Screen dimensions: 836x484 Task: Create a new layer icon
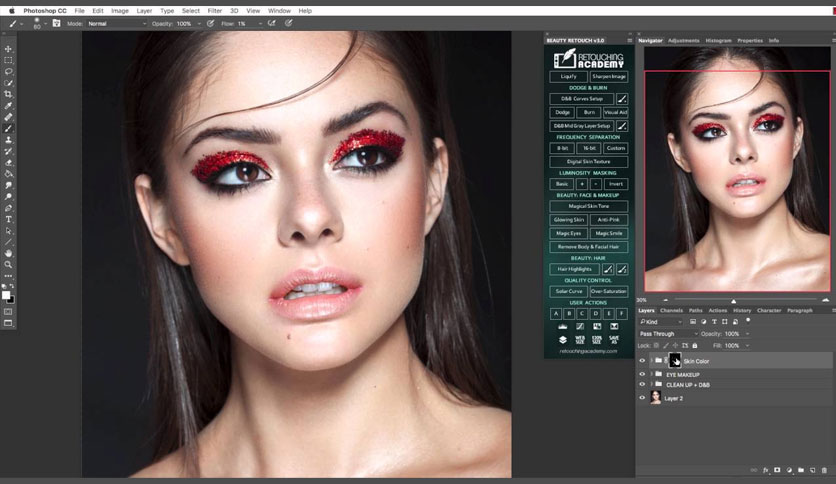(813, 470)
